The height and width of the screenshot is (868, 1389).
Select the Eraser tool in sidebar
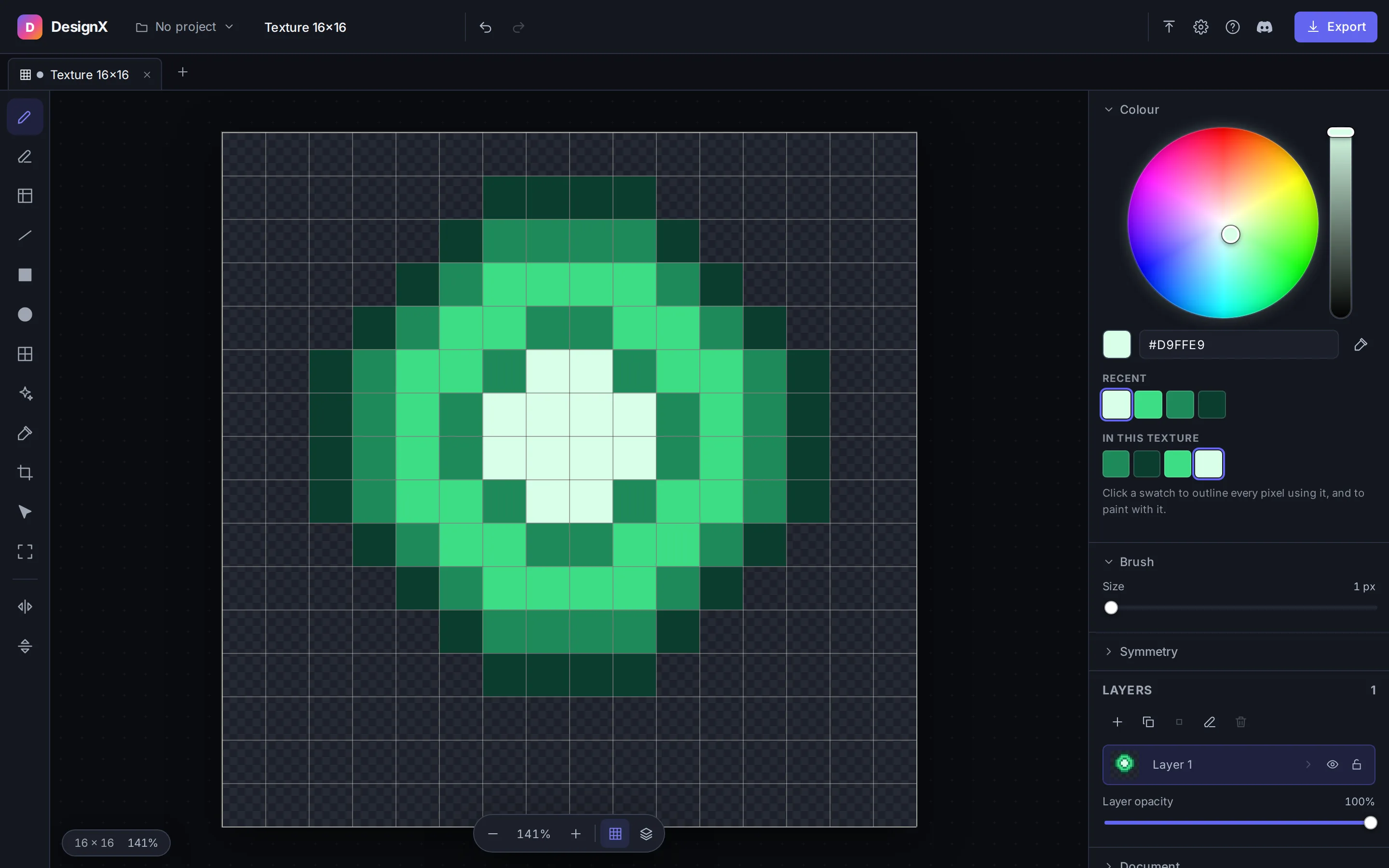[25, 157]
